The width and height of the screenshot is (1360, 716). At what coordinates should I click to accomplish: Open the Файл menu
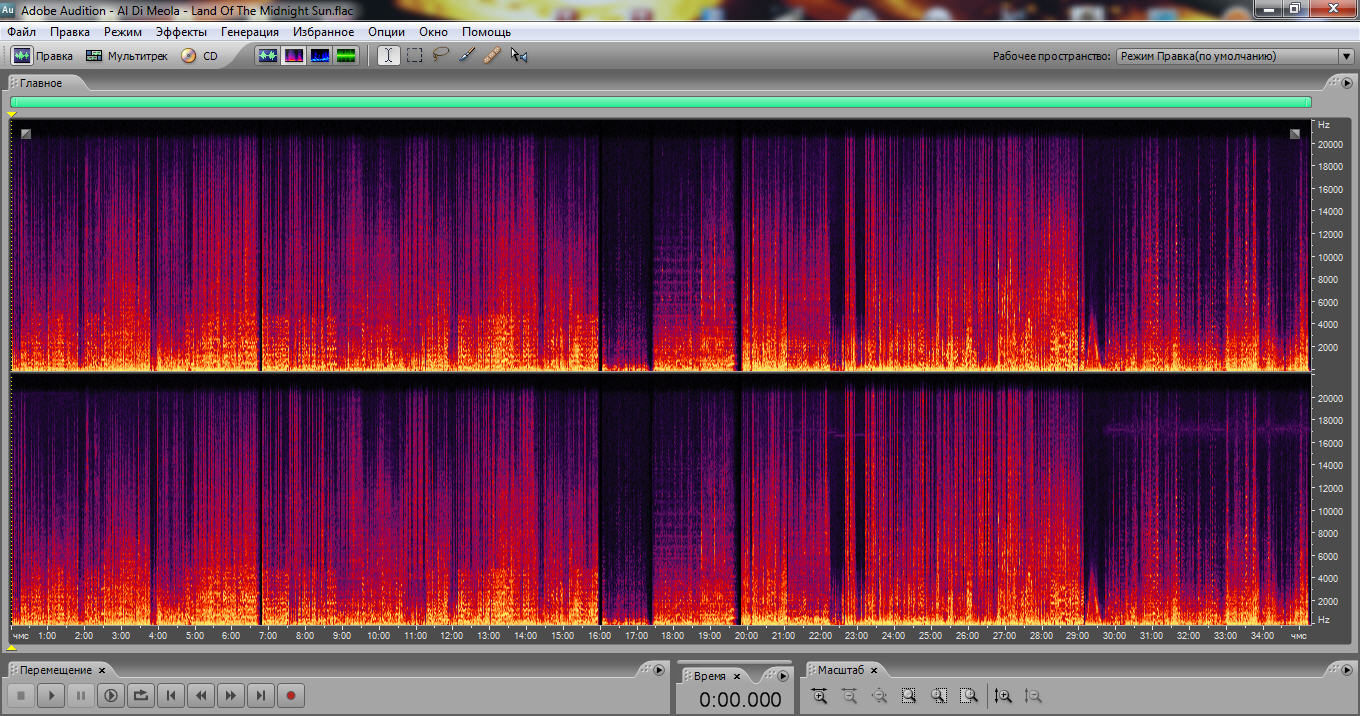pyautogui.click(x=21, y=32)
